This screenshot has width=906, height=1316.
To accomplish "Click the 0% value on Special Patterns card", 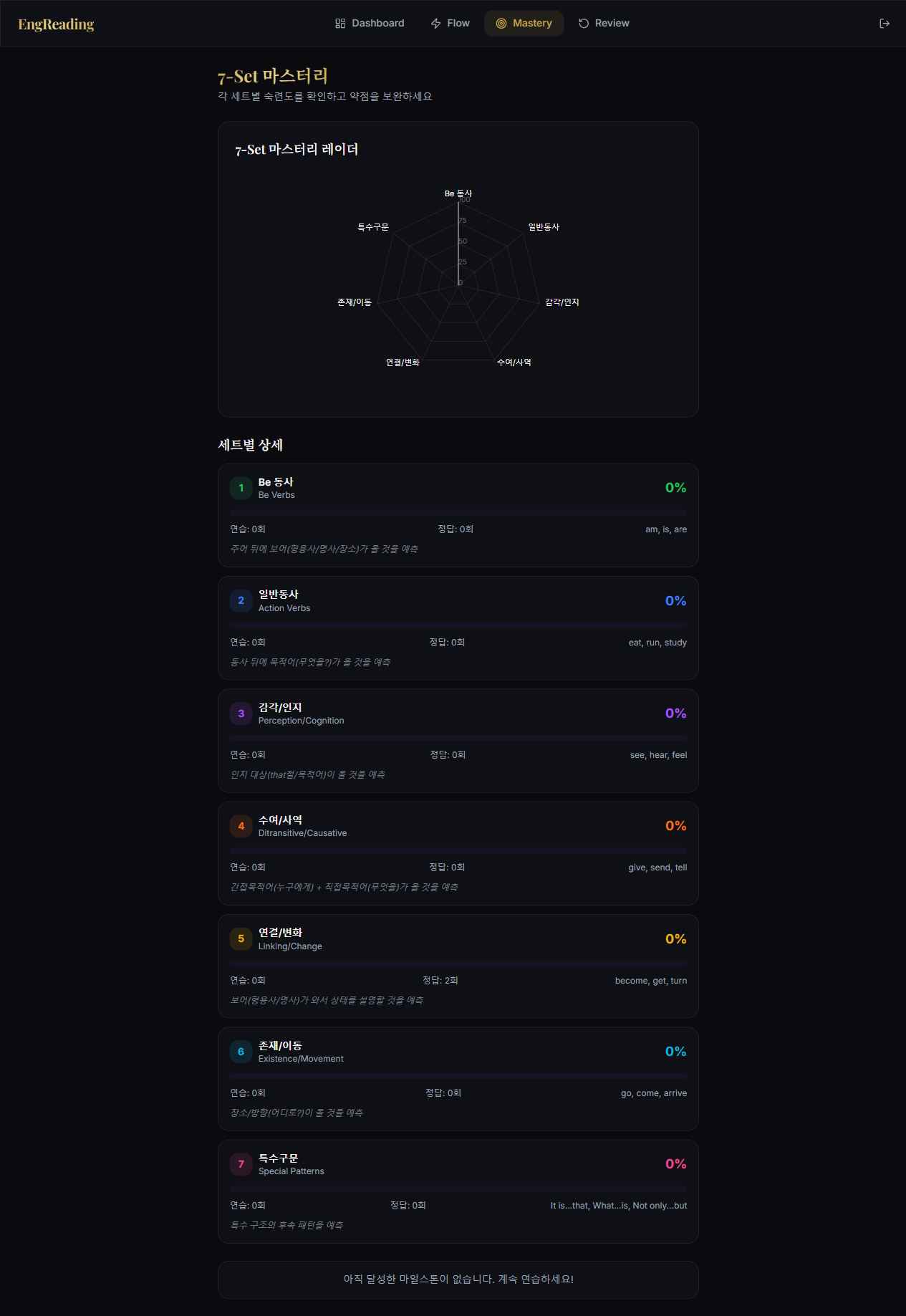I will pyautogui.click(x=674, y=1164).
